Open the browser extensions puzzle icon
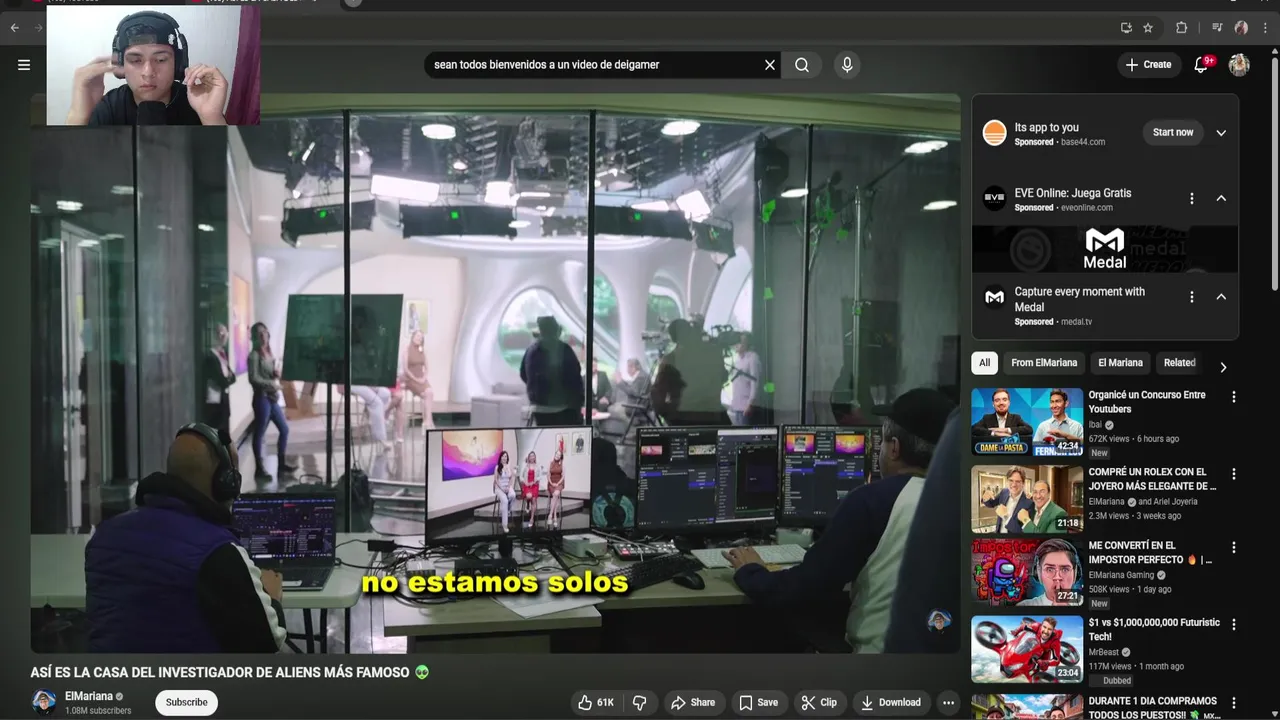The height and width of the screenshot is (720, 1280). [1181, 28]
